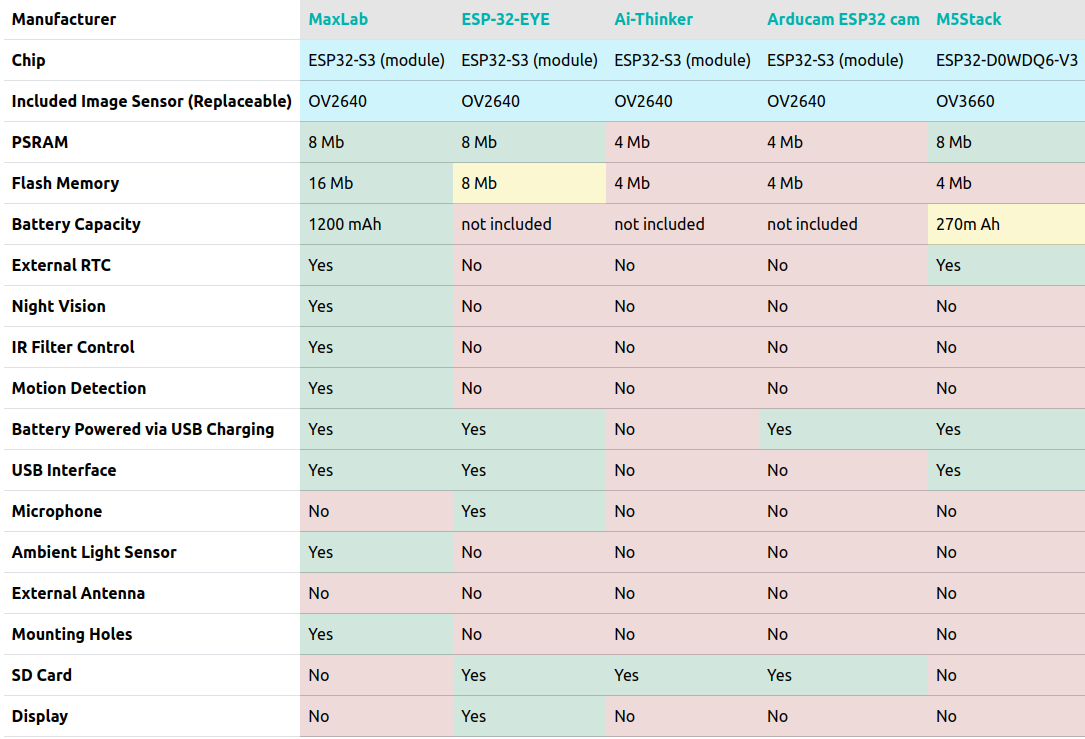Select Ai-Thinker's ESP32-S3 (module) chip cell
1085x739 pixels.
682,60
